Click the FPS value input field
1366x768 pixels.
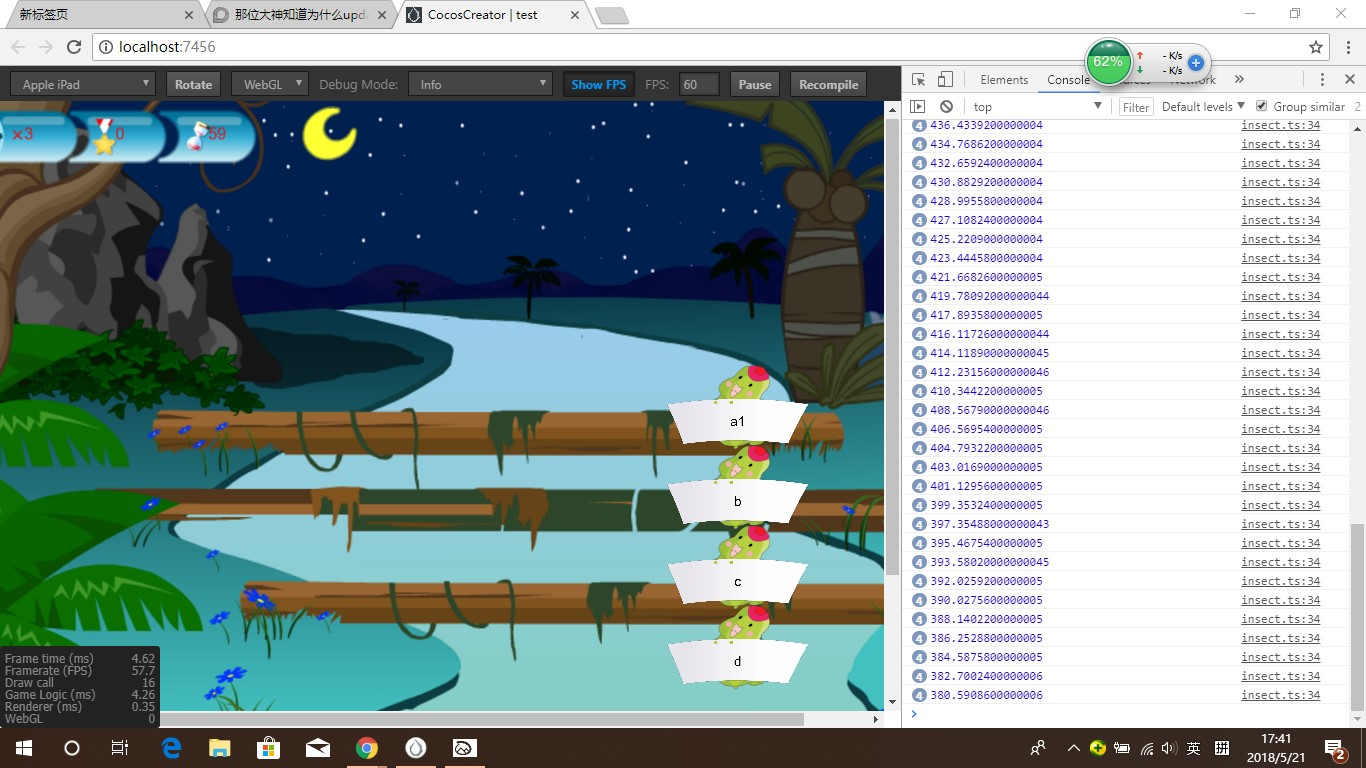[x=699, y=85]
